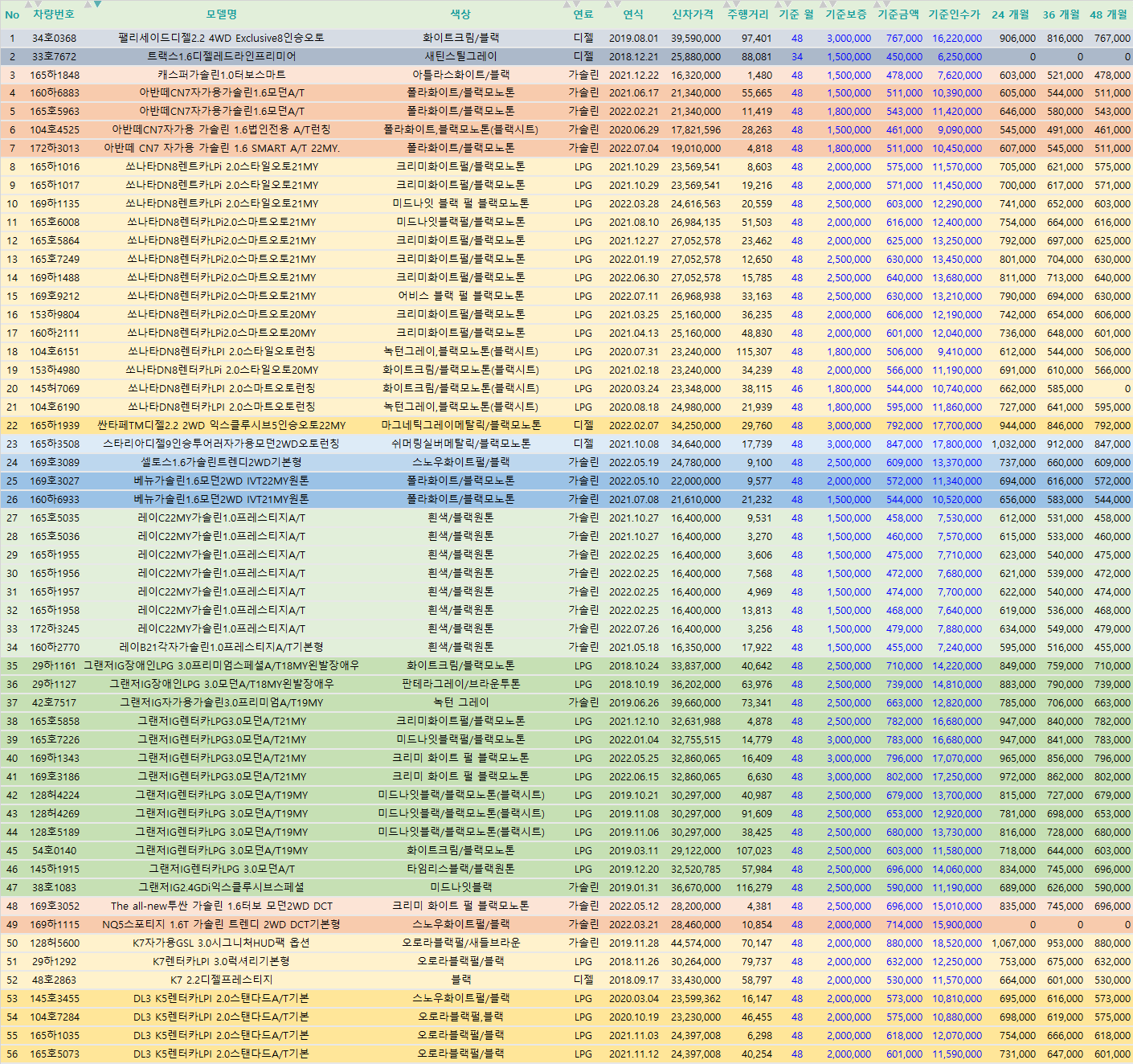Screen dimensions: 1133x1064
Task: Select the 차량번호 column header
Action: (54, 14)
